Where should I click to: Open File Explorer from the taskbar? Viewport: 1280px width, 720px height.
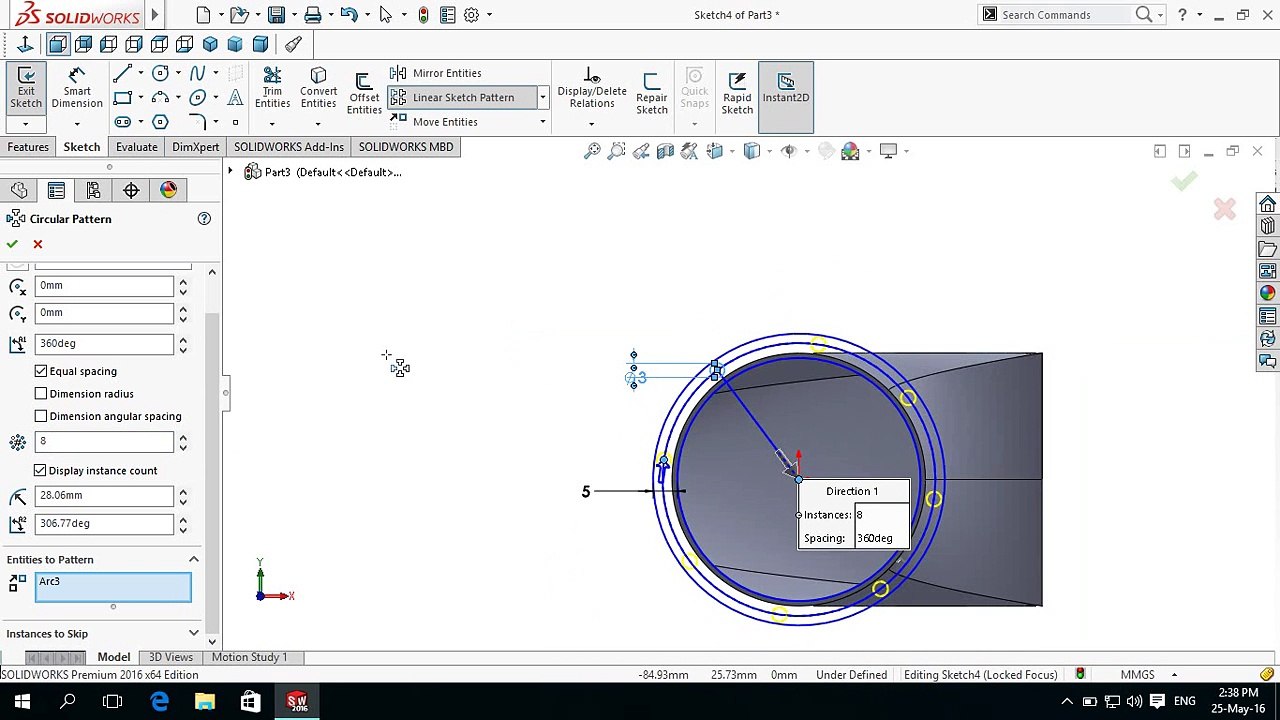click(205, 702)
